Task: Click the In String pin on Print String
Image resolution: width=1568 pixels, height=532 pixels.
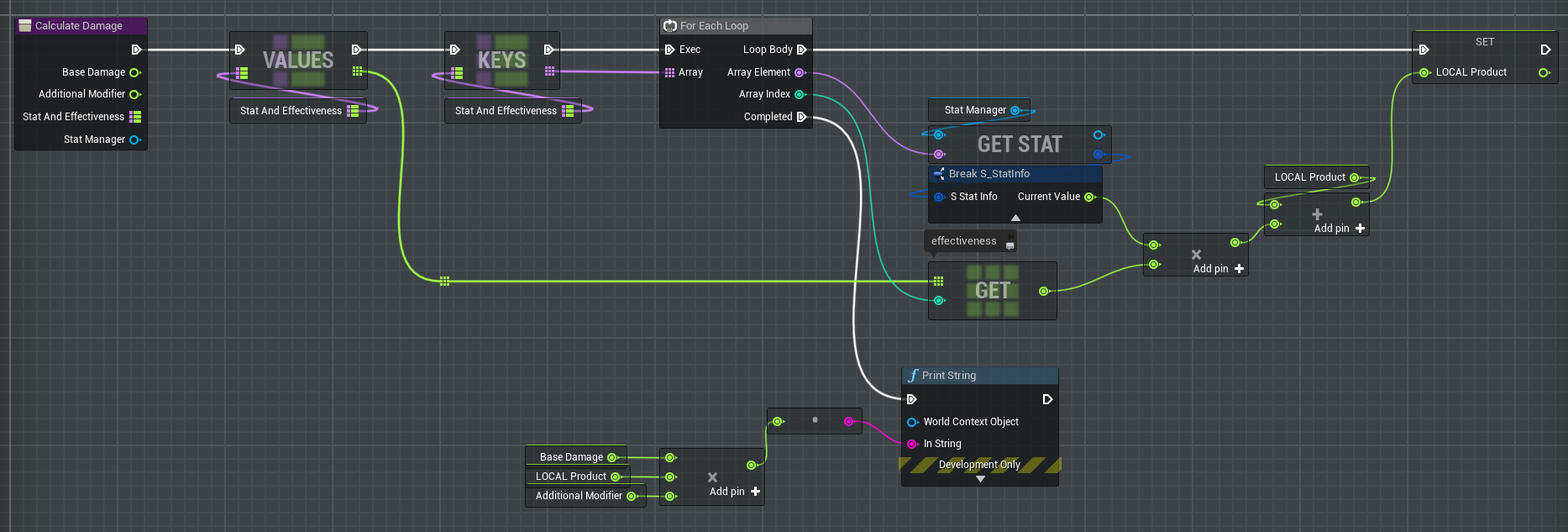Action: click(912, 444)
